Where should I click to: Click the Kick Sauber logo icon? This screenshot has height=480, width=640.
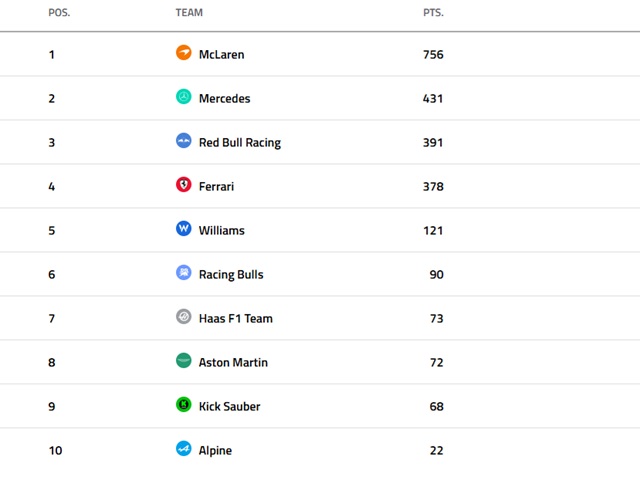(183, 405)
